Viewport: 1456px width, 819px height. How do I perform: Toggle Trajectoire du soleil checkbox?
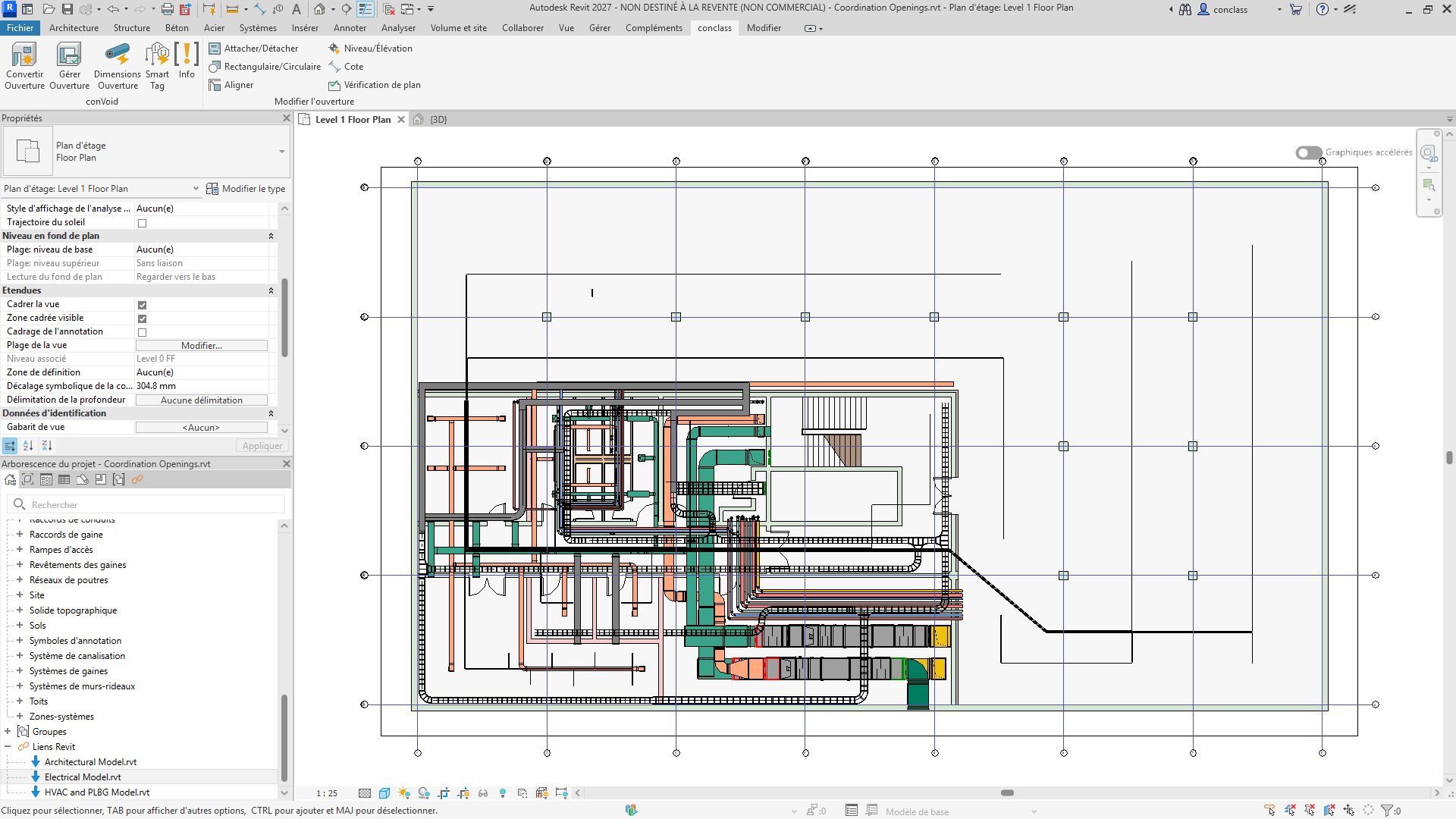[142, 223]
